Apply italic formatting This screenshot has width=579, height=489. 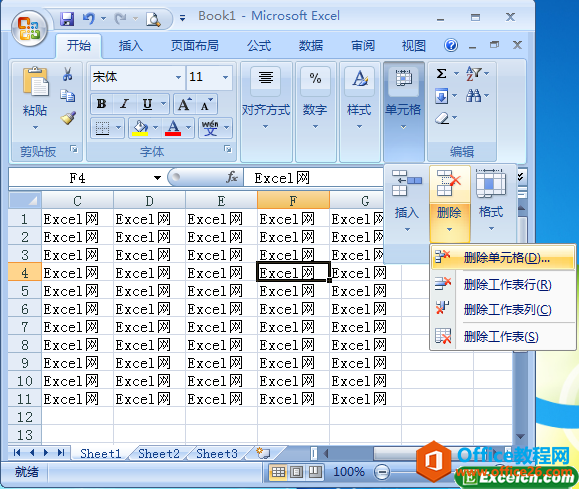[124, 104]
